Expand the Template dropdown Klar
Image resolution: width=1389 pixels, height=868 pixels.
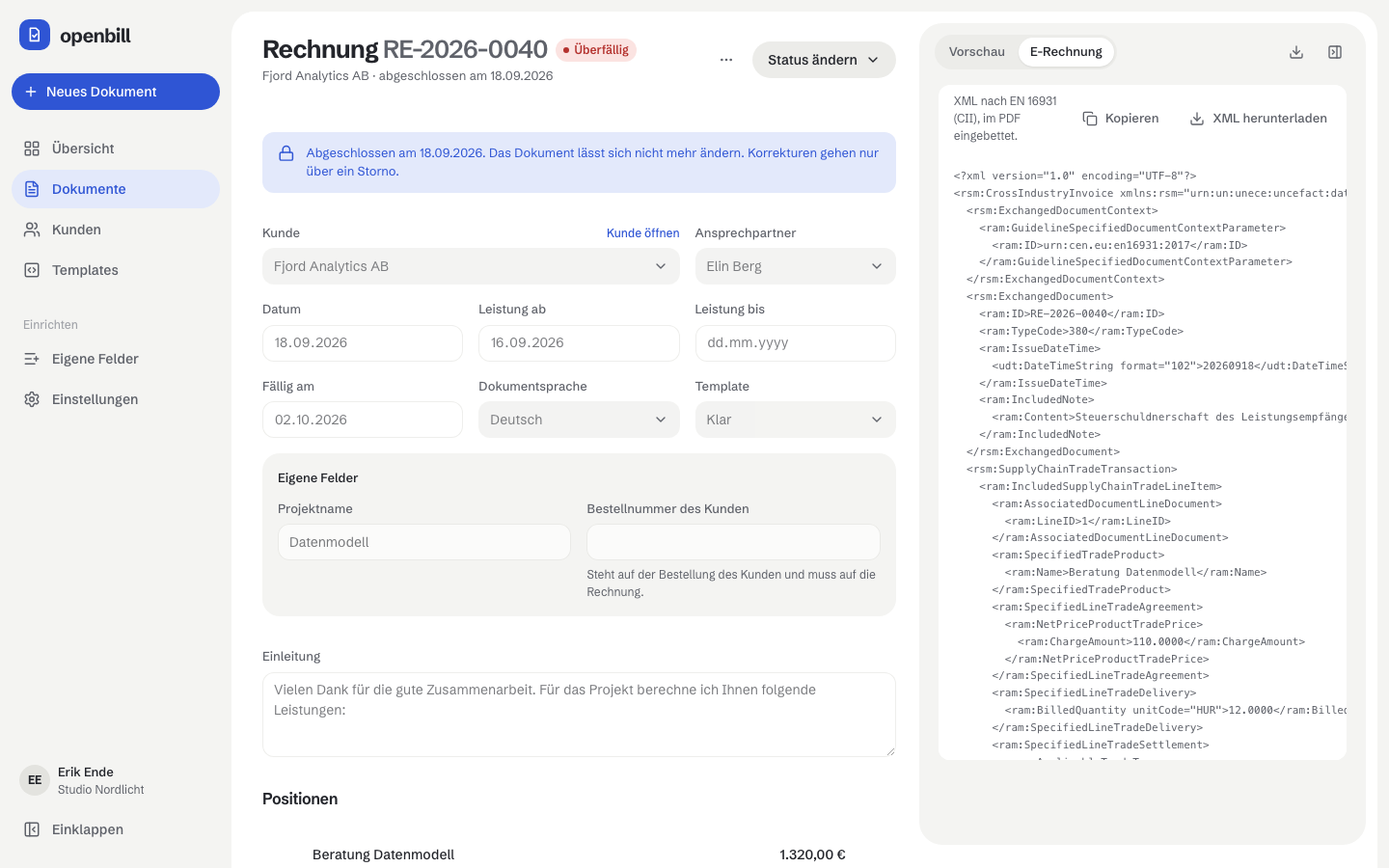(x=795, y=420)
